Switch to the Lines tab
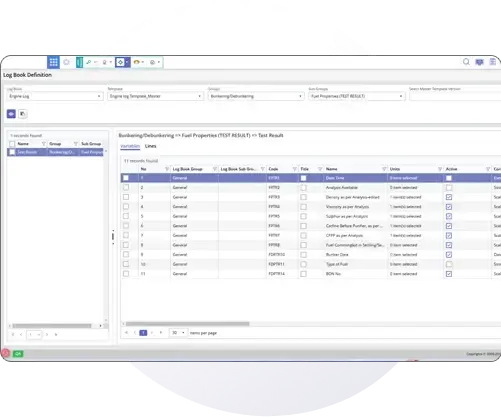The width and height of the screenshot is (501, 417). (150, 146)
